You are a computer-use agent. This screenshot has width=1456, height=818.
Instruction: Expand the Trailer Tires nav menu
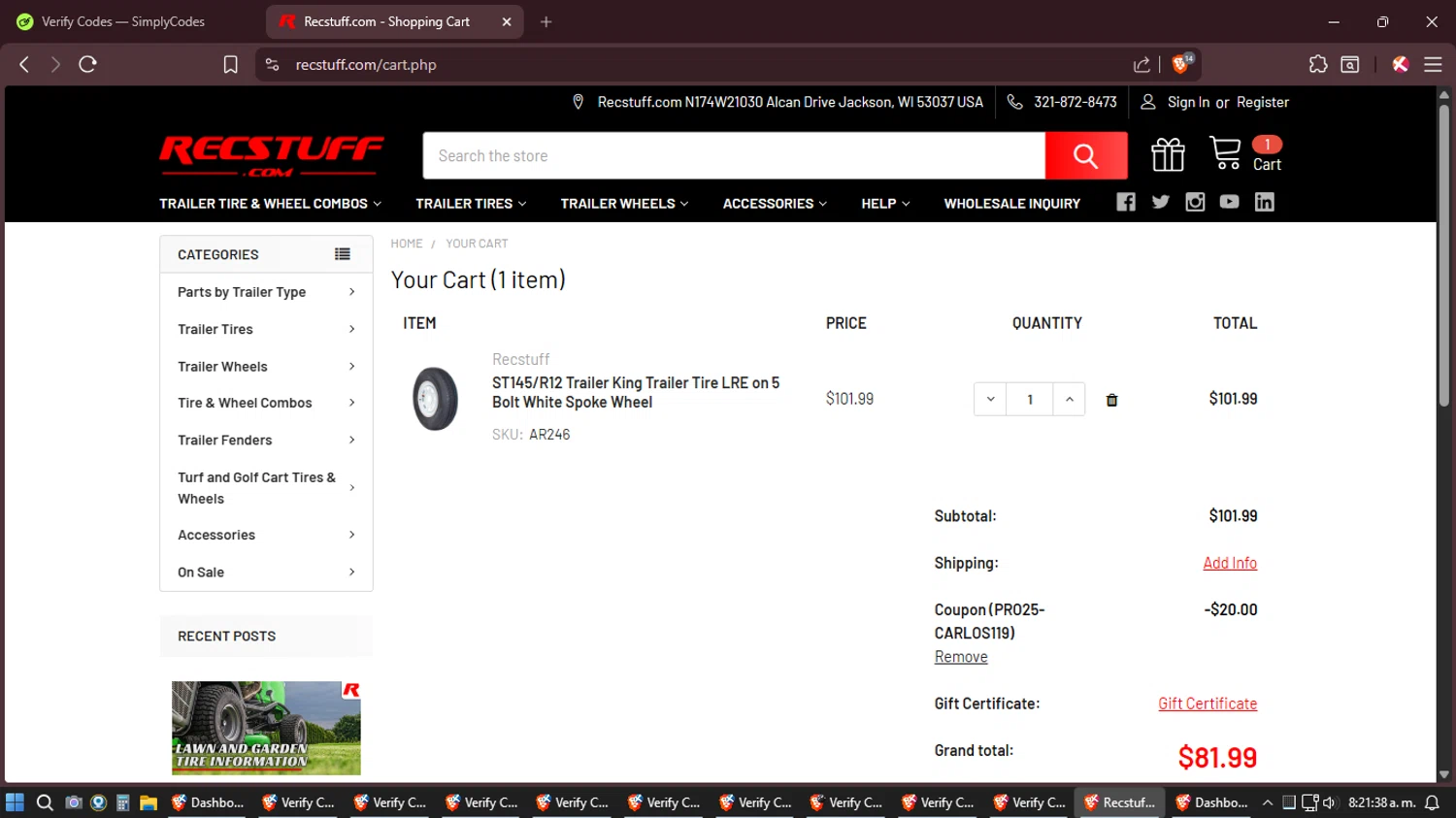[471, 204]
